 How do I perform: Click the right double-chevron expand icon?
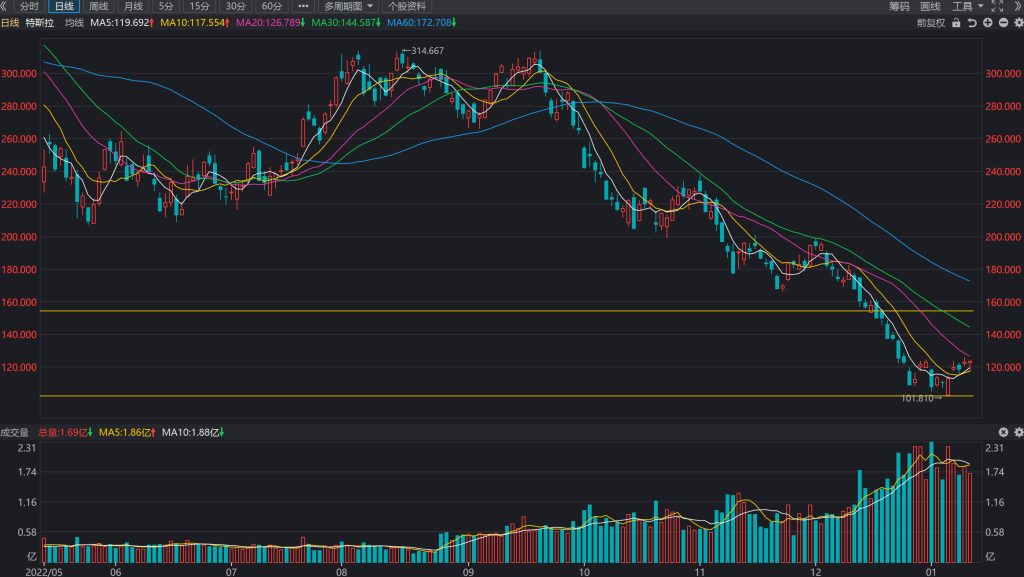[x=1019, y=6]
